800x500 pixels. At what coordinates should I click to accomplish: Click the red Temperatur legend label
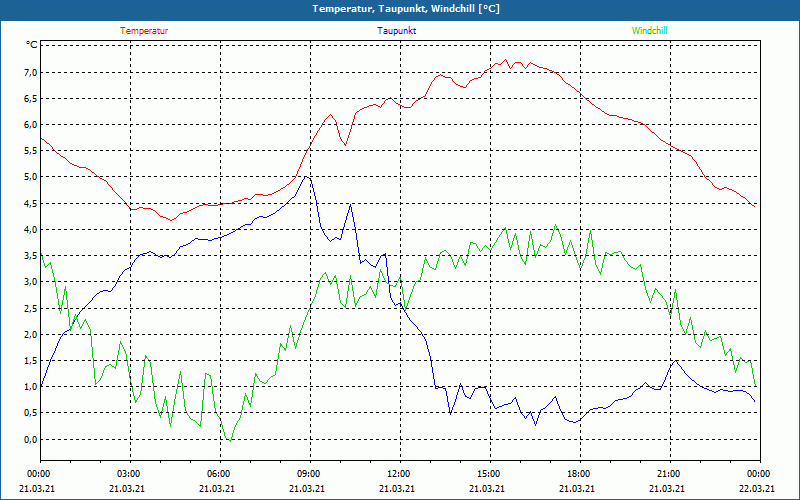[144, 31]
